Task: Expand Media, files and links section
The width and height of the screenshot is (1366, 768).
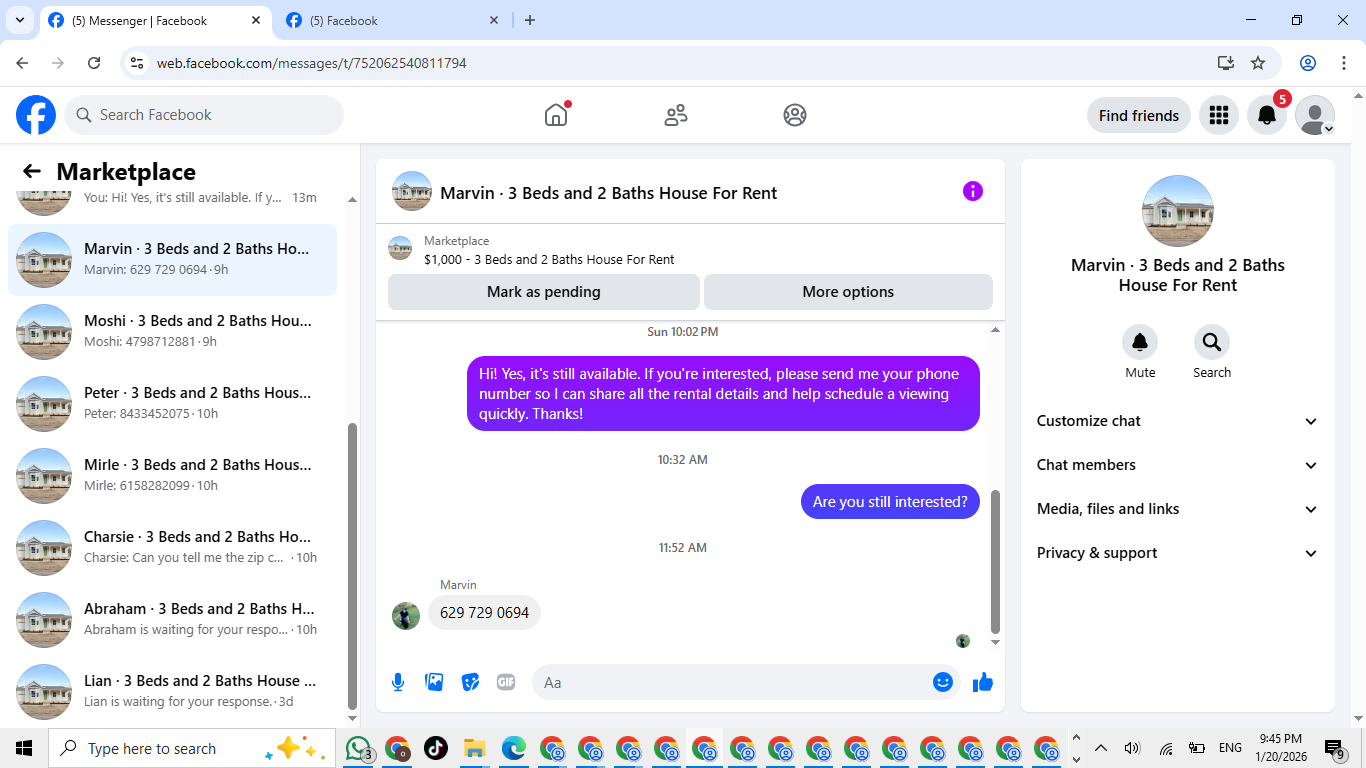Action: coord(1178,509)
